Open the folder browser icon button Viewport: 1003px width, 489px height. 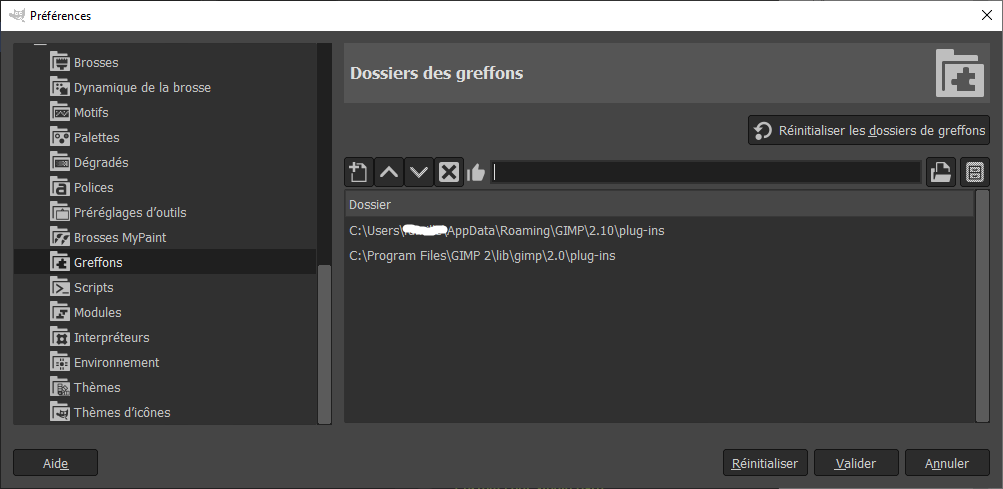pos(940,172)
